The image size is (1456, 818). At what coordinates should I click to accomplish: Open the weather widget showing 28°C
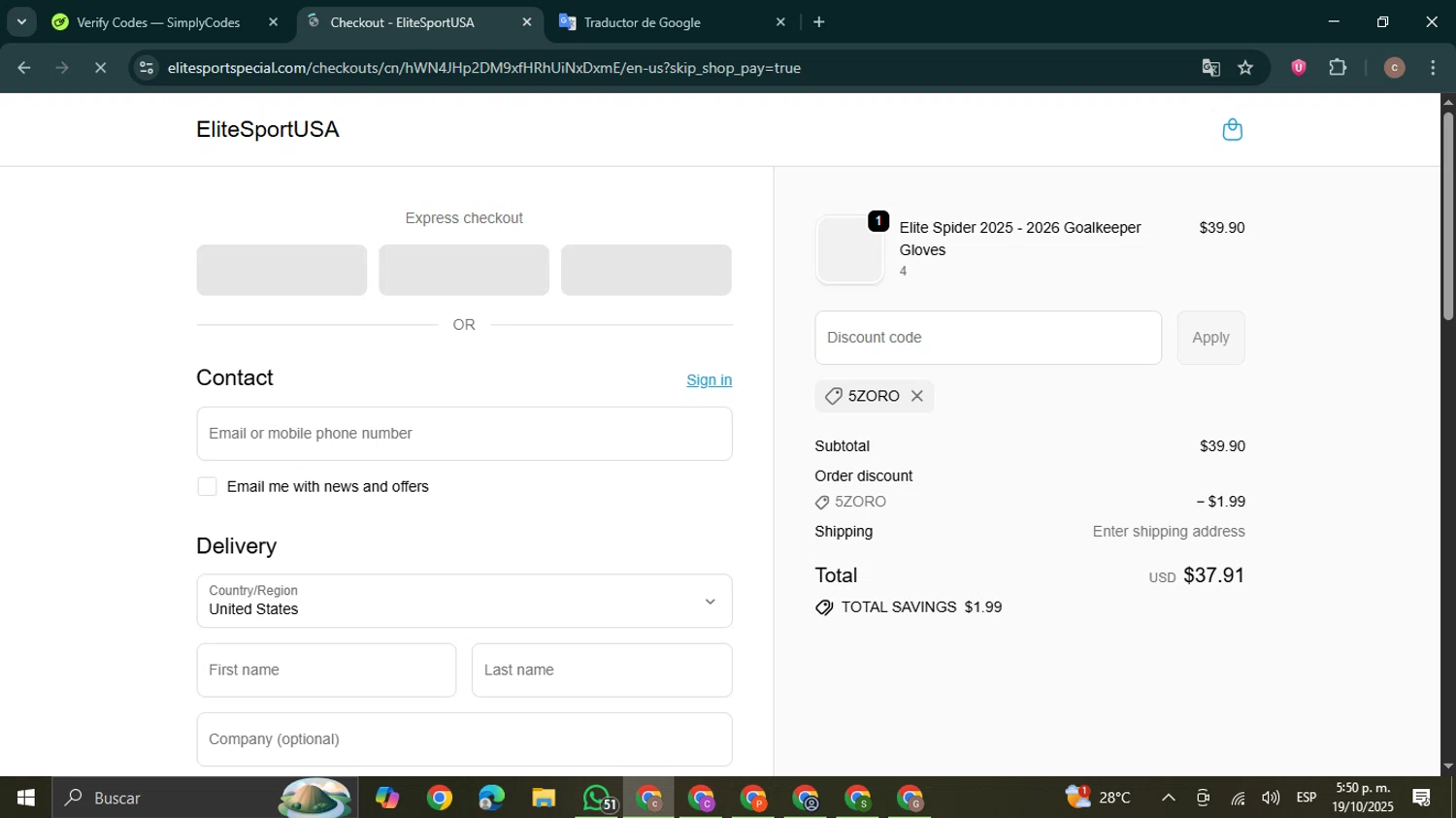click(x=1099, y=798)
